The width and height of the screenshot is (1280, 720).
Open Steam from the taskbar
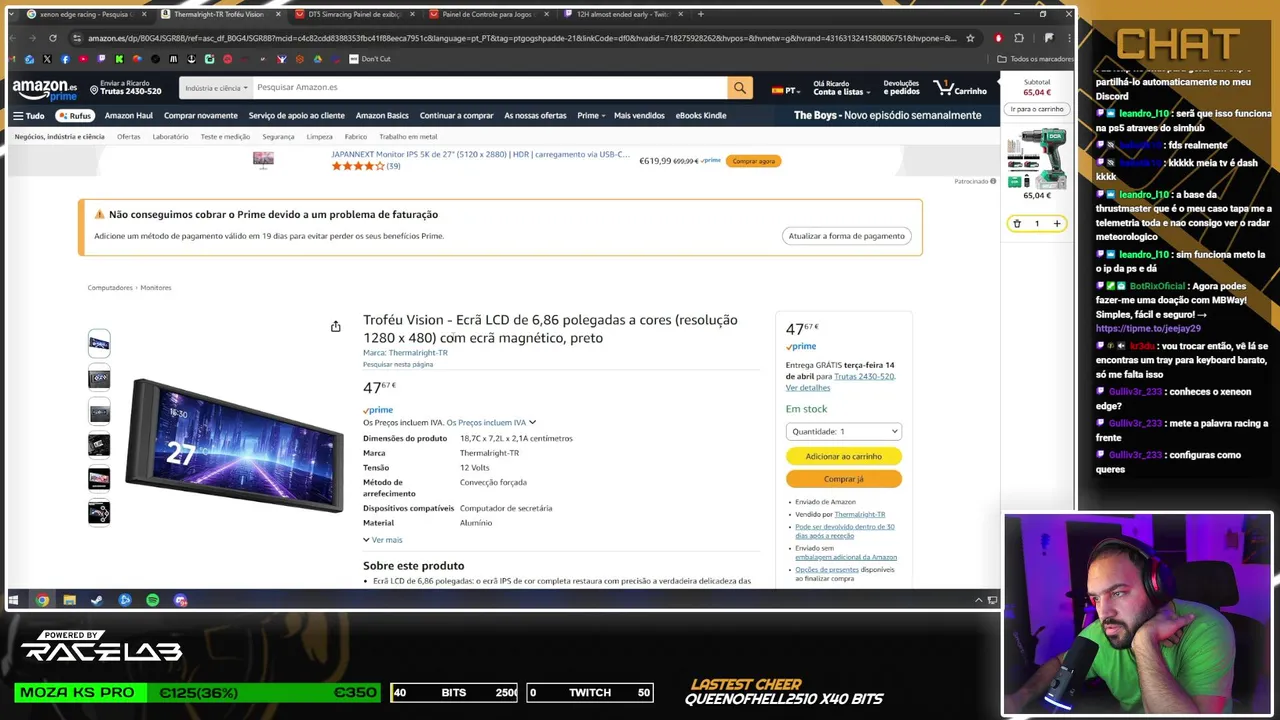(x=97, y=600)
